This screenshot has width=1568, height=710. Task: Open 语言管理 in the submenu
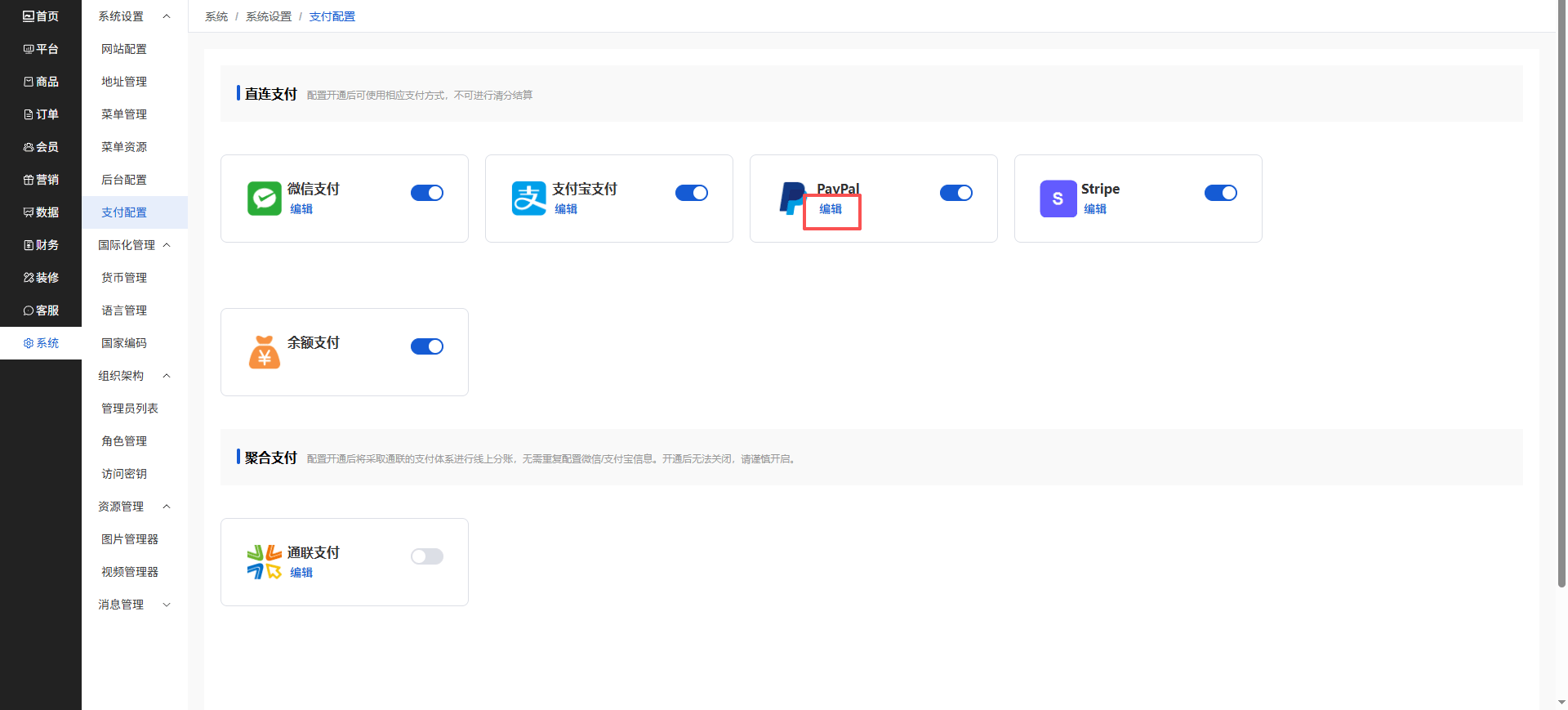135,310
